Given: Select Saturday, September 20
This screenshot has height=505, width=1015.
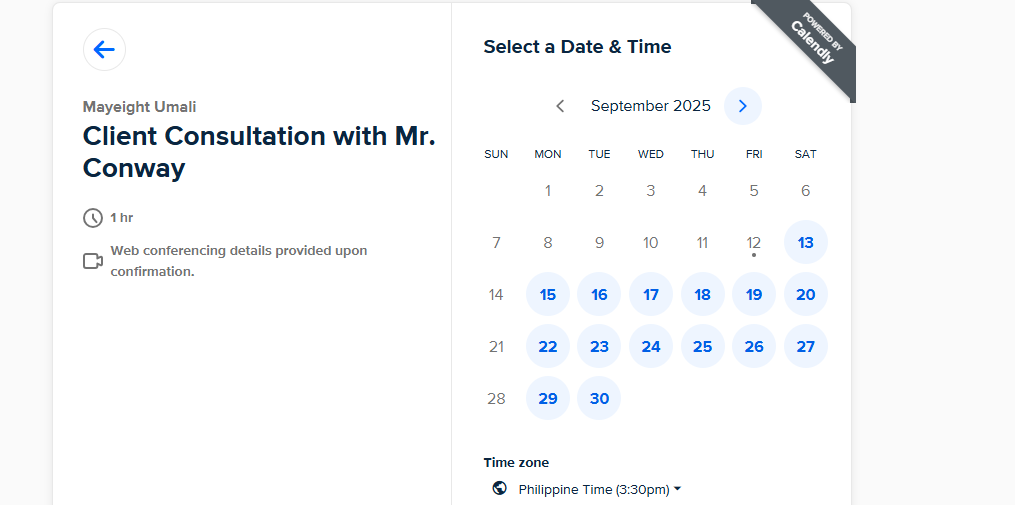Looking at the screenshot, I should pos(806,295).
